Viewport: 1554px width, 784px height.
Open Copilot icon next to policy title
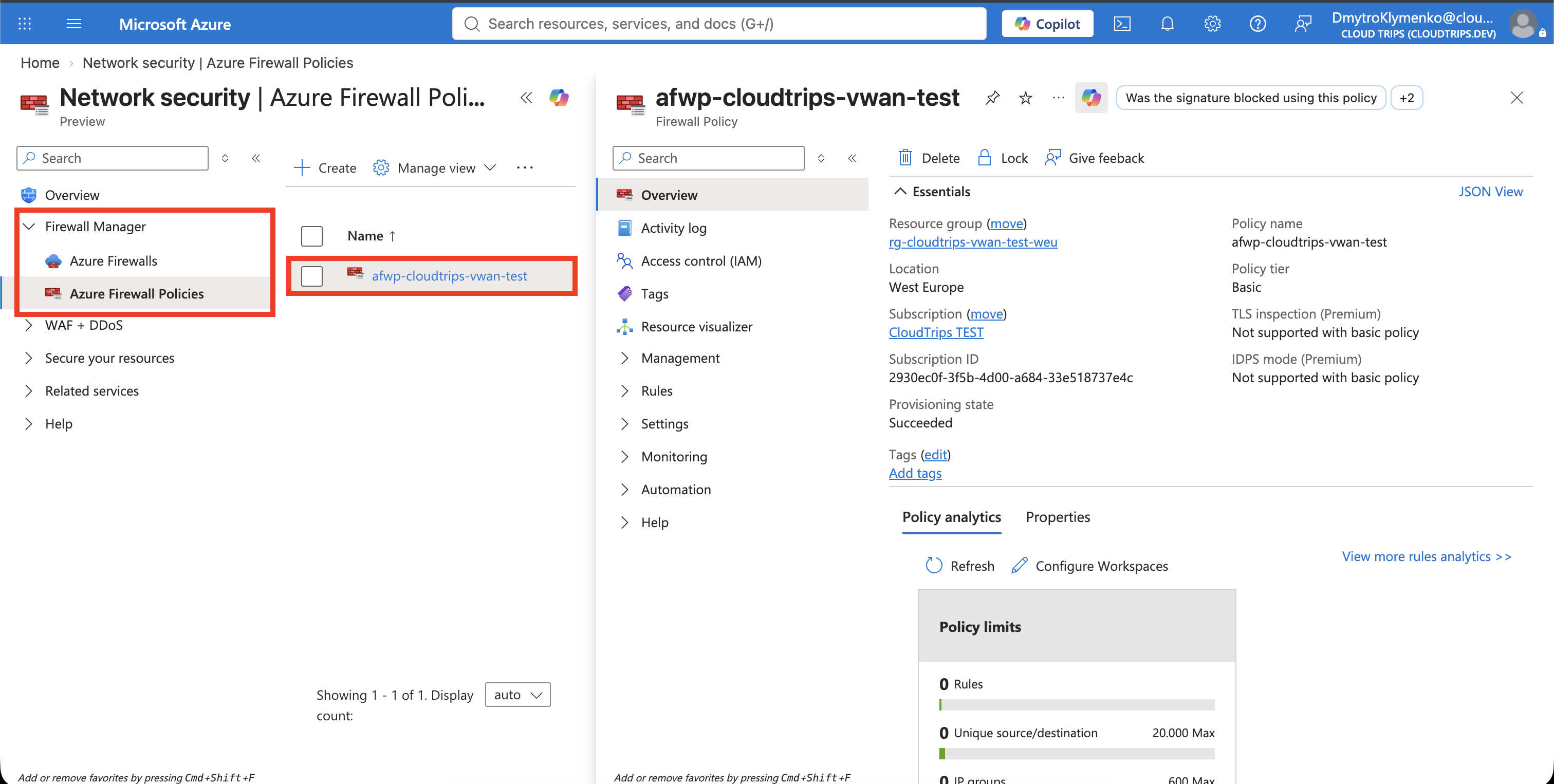point(1091,98)
